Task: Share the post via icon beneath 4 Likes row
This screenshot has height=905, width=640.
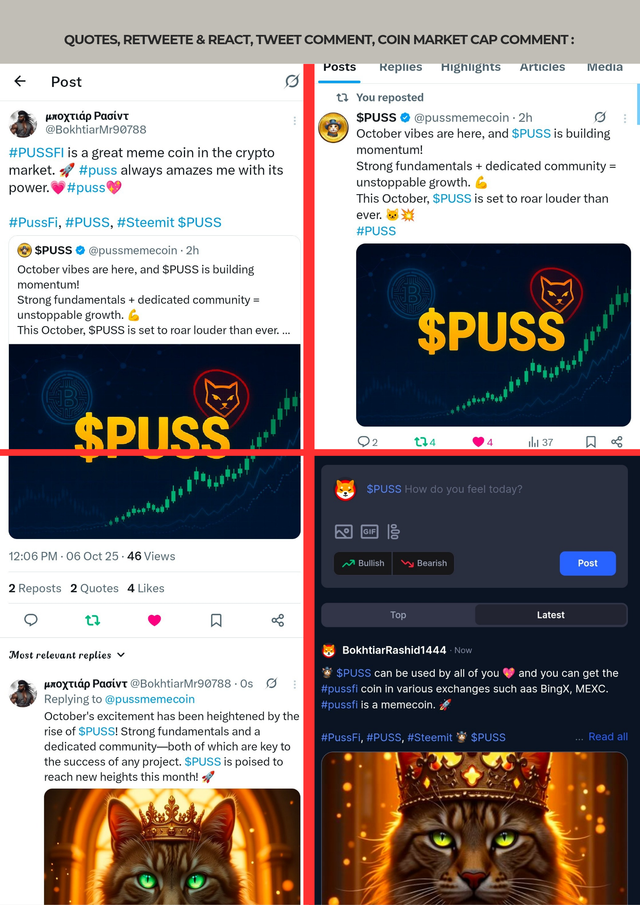Action: [x=278, y=620]
